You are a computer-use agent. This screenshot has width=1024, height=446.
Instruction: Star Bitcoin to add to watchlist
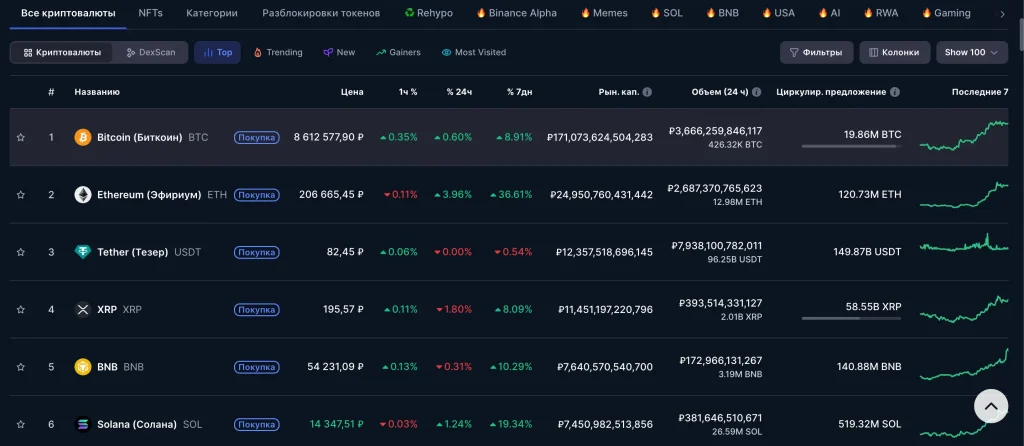point(21,137)
